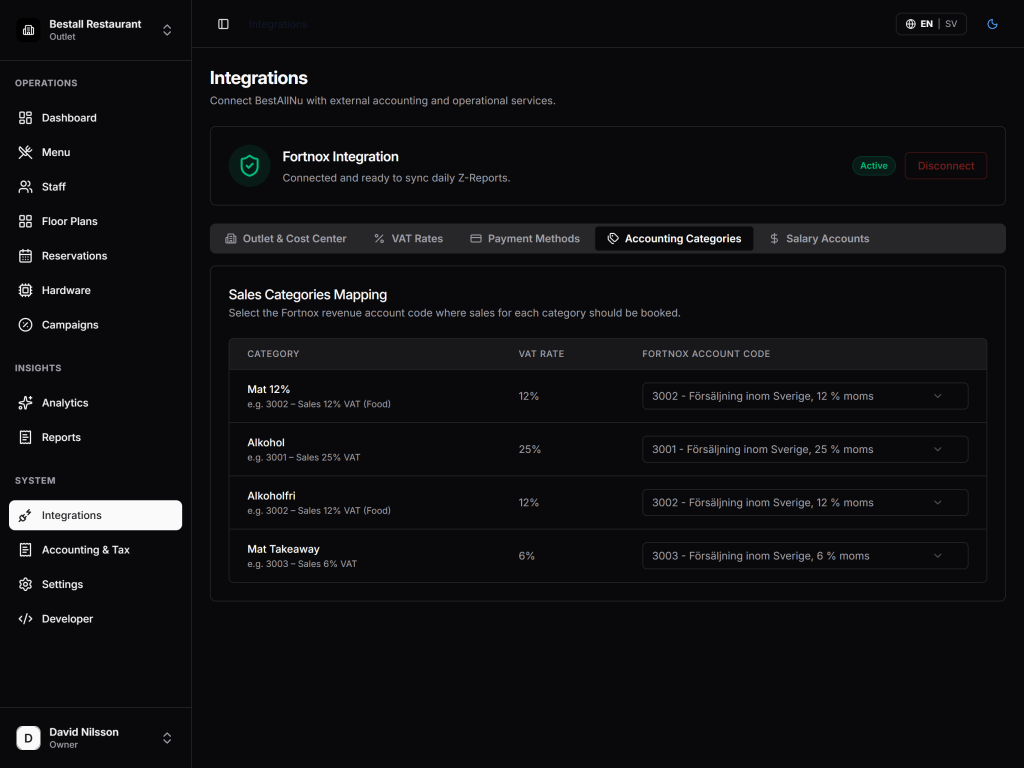The image size is (1024, 768).
Task: Click David Nilsson avatar D
Action: (x=28, y=738)
